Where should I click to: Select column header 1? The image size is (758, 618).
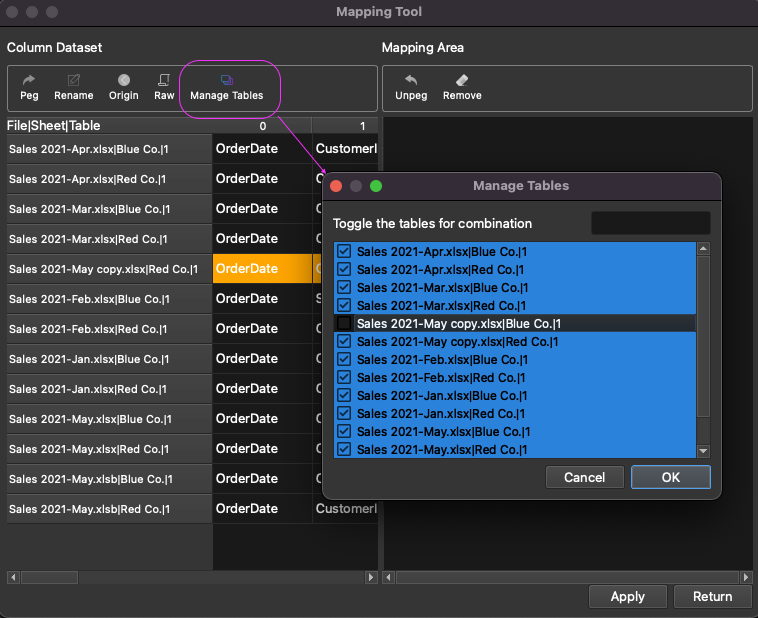345,126
